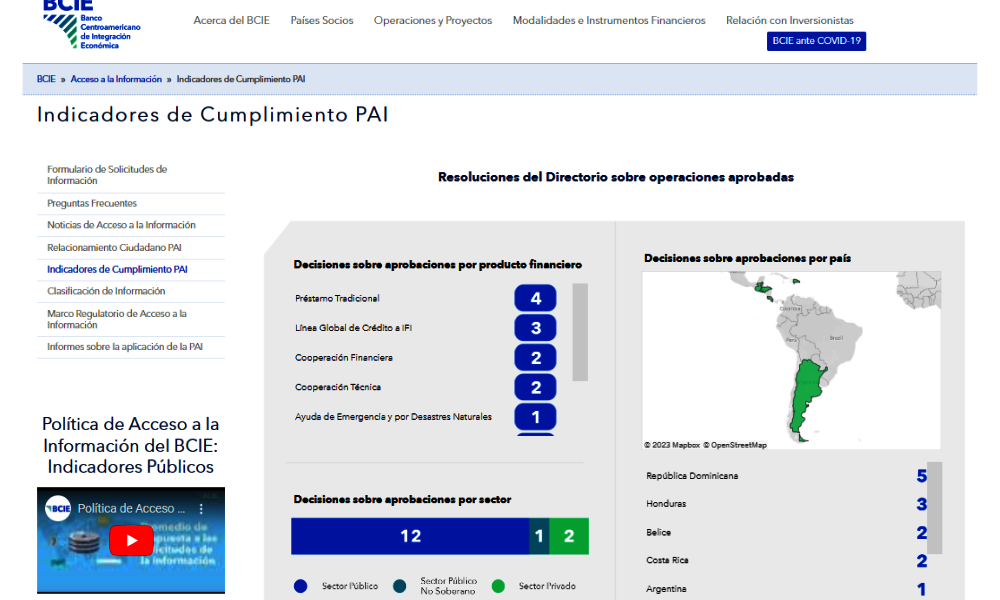
Task: Open Acerca del BCIE menu
Action: coord(231,20)
